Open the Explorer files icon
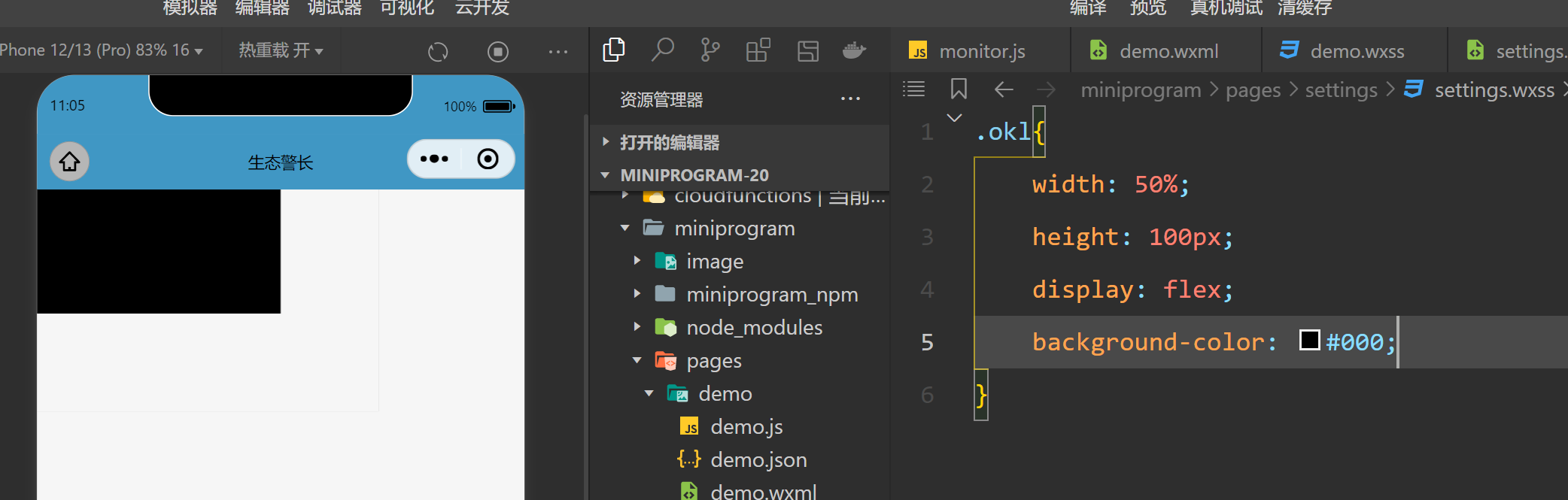The width and height of the screenshot is (1568, 500). tap(614, 50)
